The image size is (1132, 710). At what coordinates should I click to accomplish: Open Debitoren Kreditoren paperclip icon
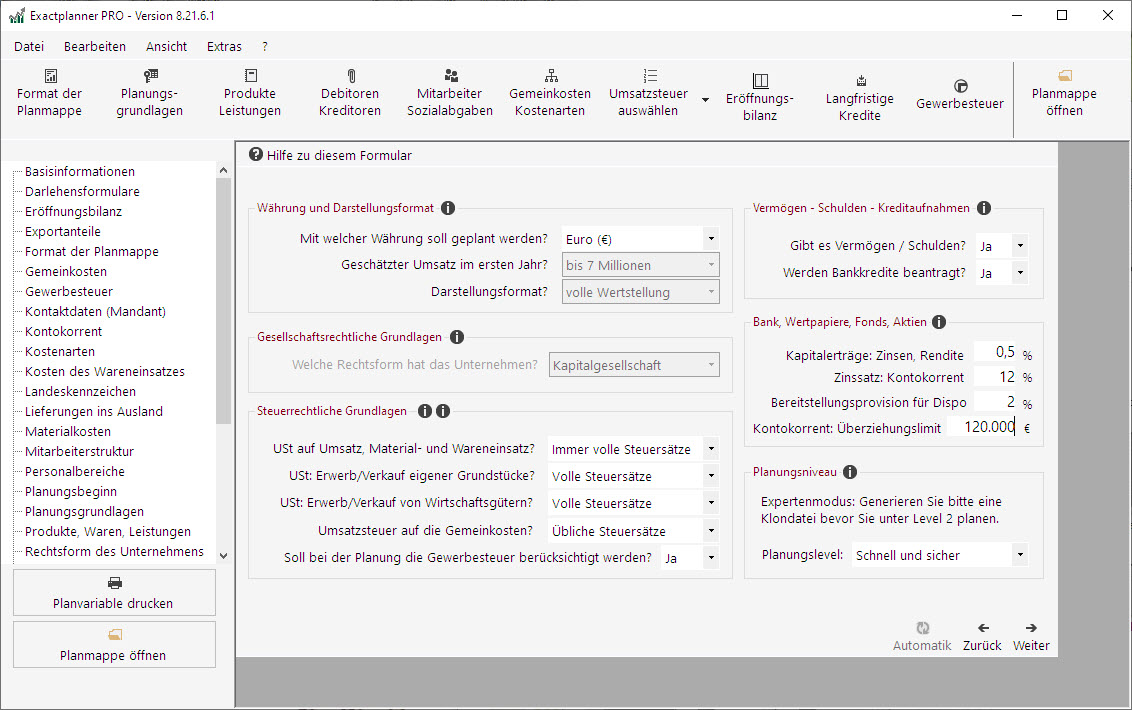point(351,76)
